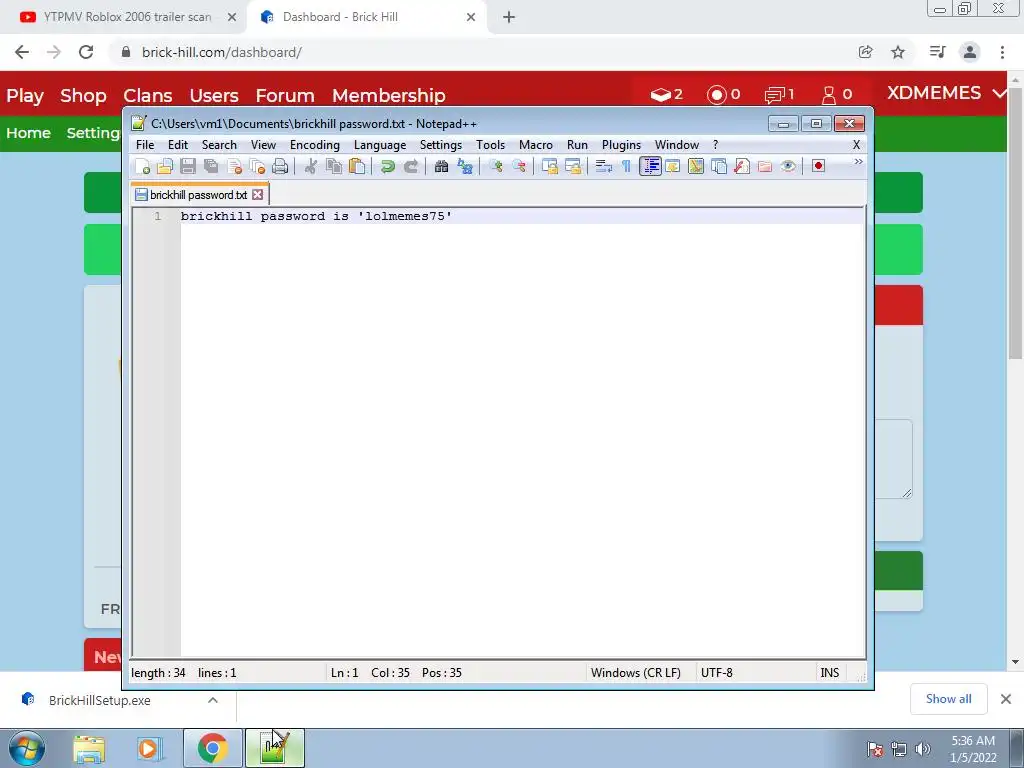Click the Paste clipboard icon

357,167
